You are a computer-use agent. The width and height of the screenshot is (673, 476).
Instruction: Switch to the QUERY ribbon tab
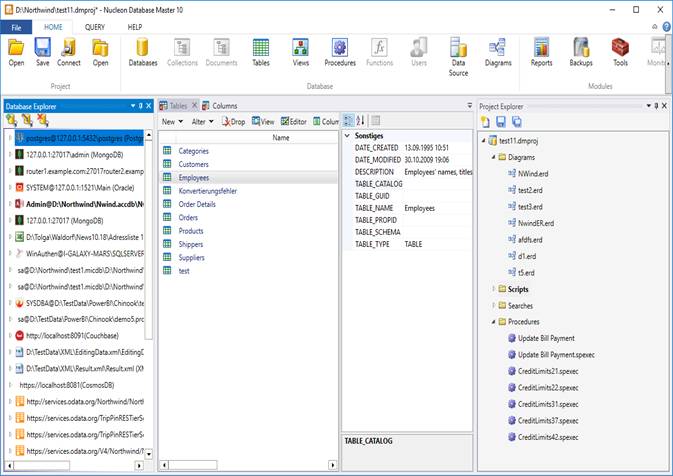coord(95,27)
